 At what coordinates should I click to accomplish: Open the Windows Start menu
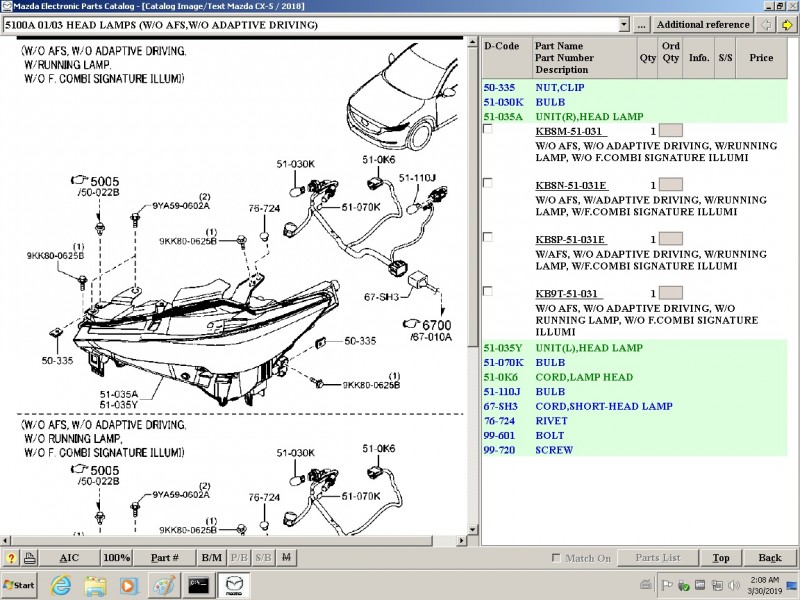pyautogui.click(x=19, y=585)
